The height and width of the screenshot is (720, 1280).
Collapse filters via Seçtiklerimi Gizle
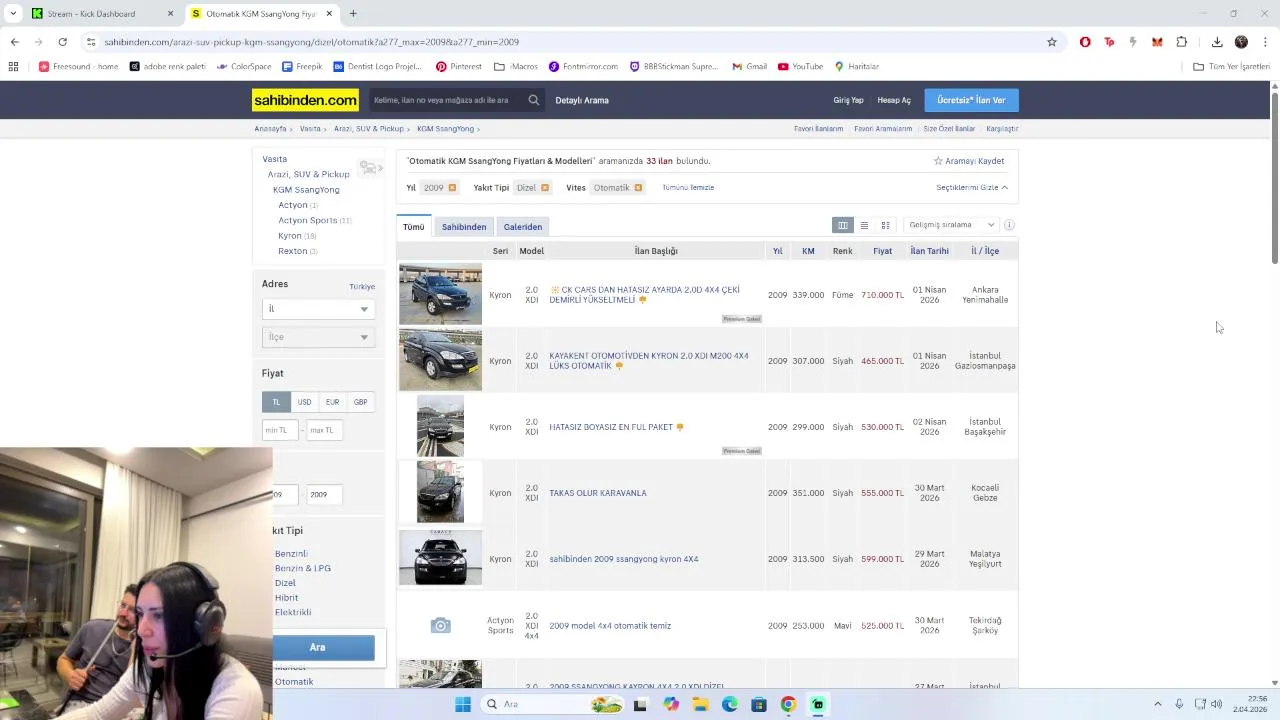click(x=971, y=188)
